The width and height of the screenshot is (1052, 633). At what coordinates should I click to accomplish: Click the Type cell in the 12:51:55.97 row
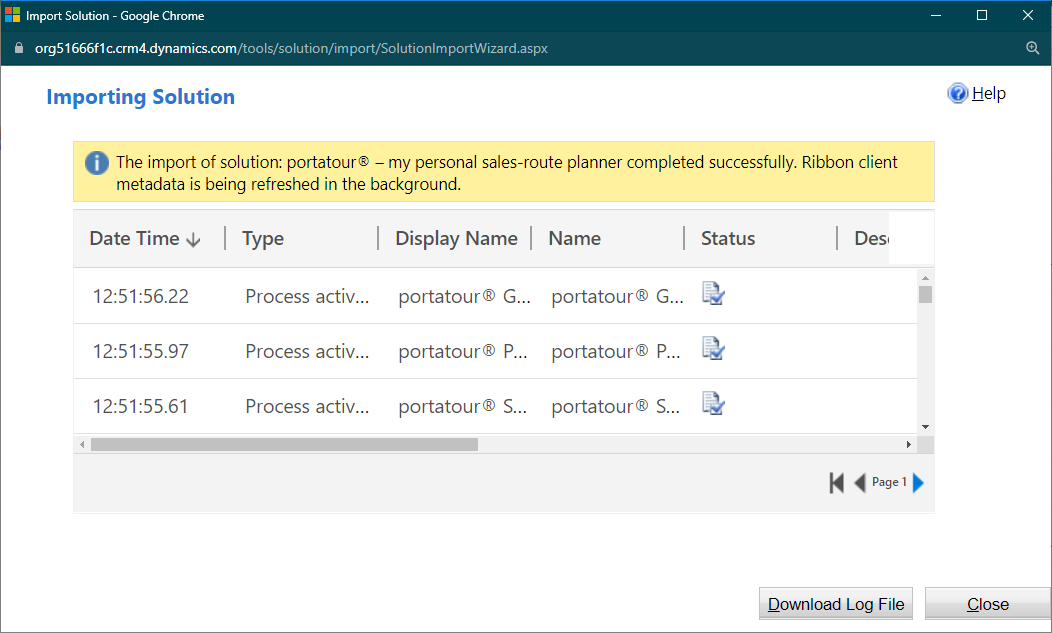(x=307, y=351)
